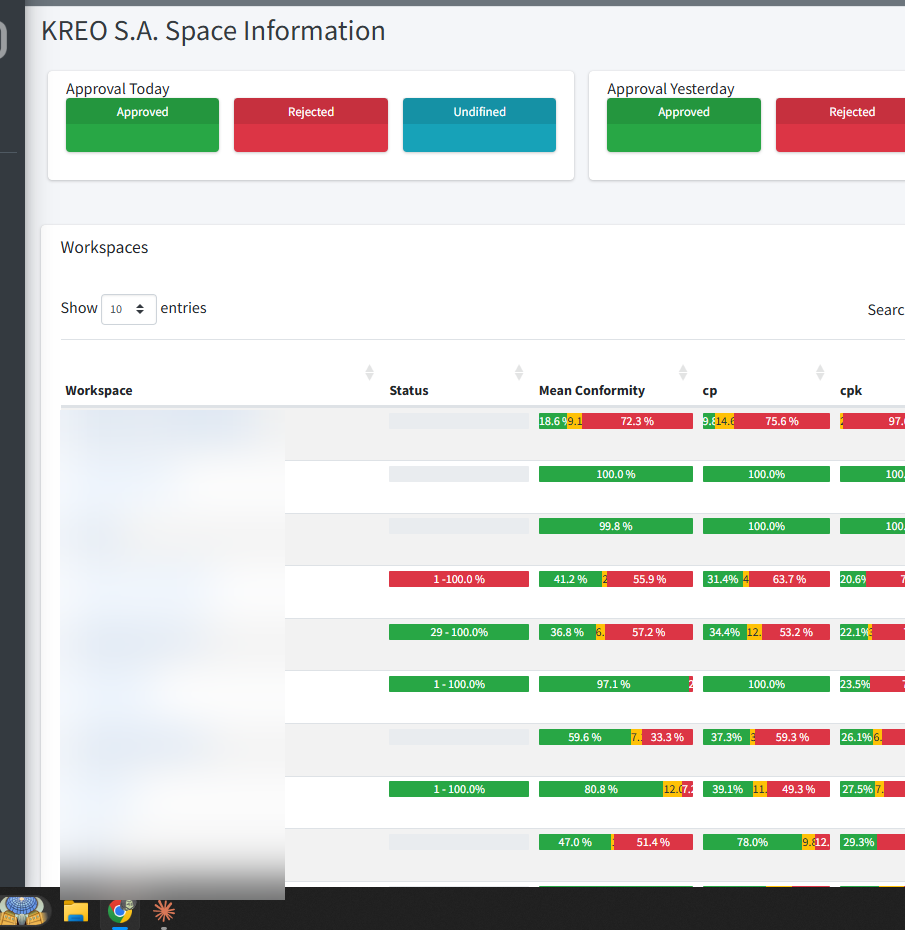Click the 49.3 % red cp segment

coord(798,789)
